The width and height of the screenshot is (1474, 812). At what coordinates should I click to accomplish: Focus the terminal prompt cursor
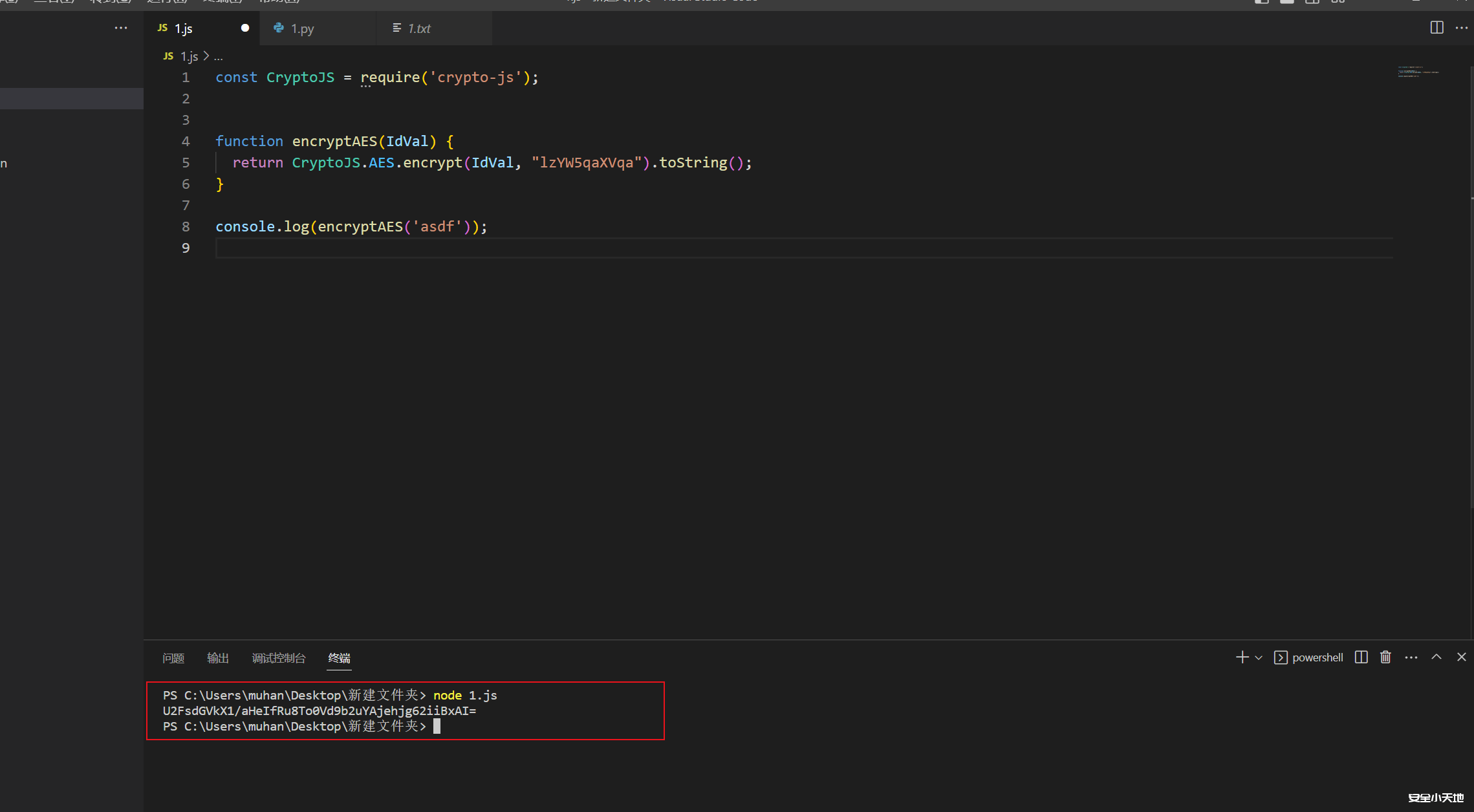[x=437, y=727]
